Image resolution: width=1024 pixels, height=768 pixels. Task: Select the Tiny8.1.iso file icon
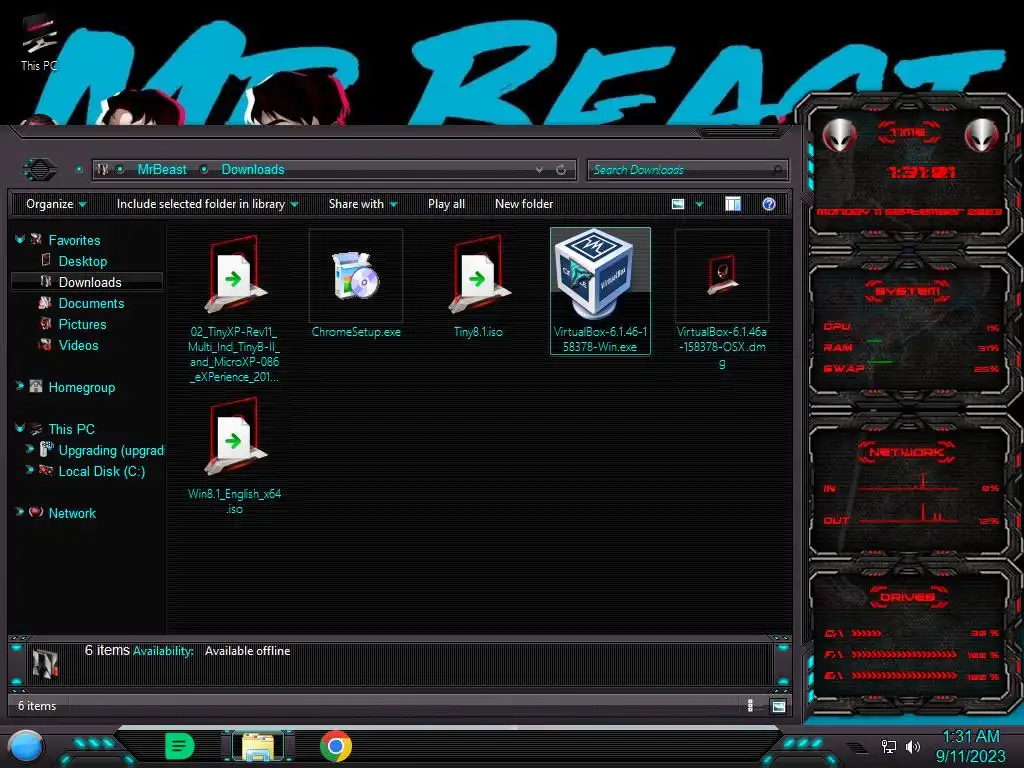click(479, 274)
